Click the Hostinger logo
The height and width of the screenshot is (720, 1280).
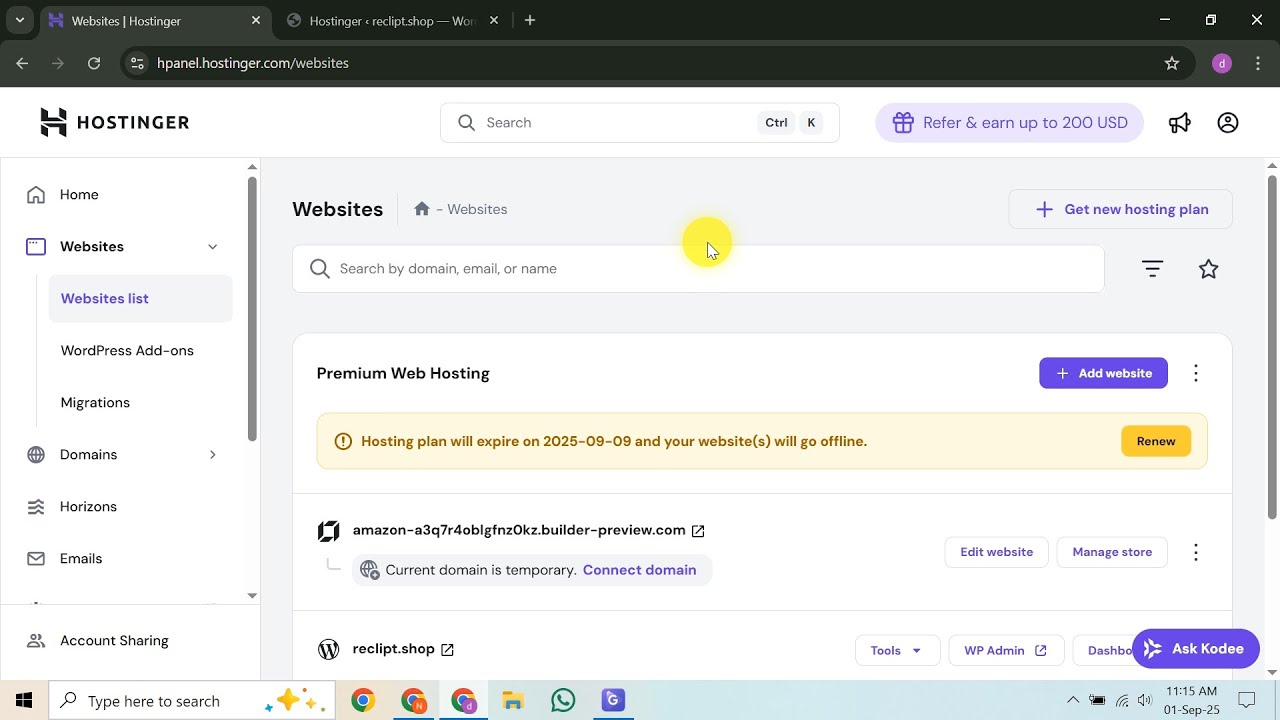(x=114, y=122)
